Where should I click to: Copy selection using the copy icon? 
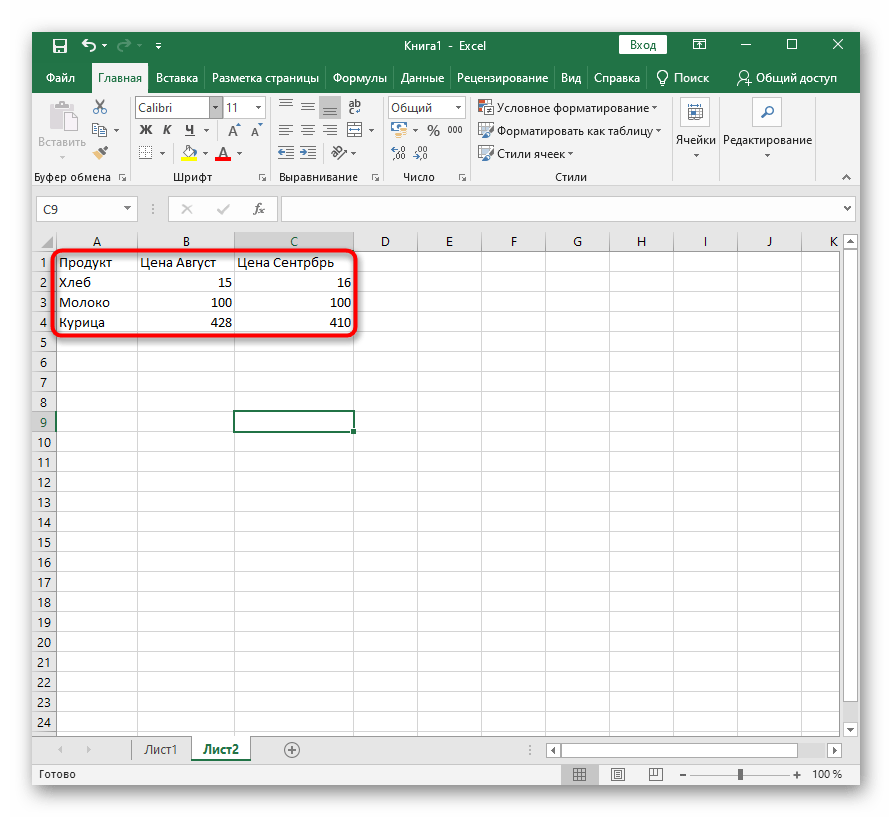tap(100, 130)
